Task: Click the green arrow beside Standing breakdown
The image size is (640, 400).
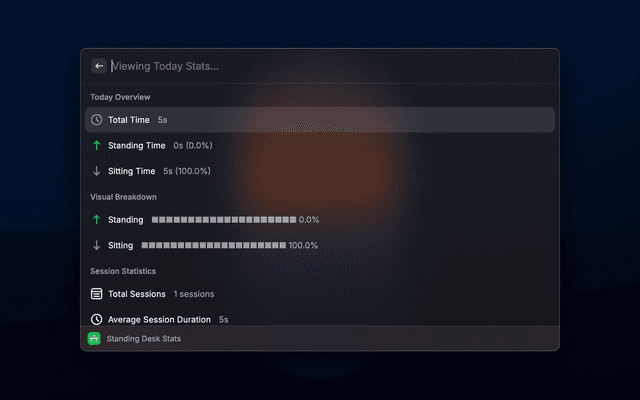Action: [96, 220]
